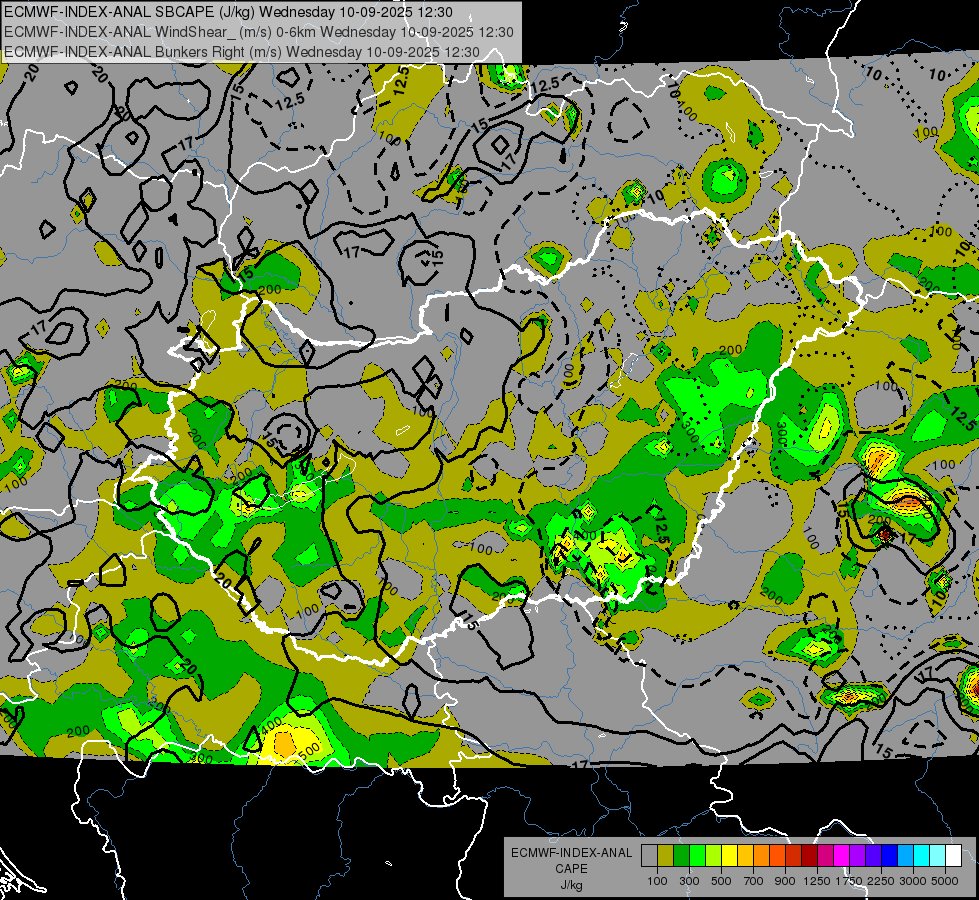Click the crimson-pink legend swatch after 1250

point(825,856)
